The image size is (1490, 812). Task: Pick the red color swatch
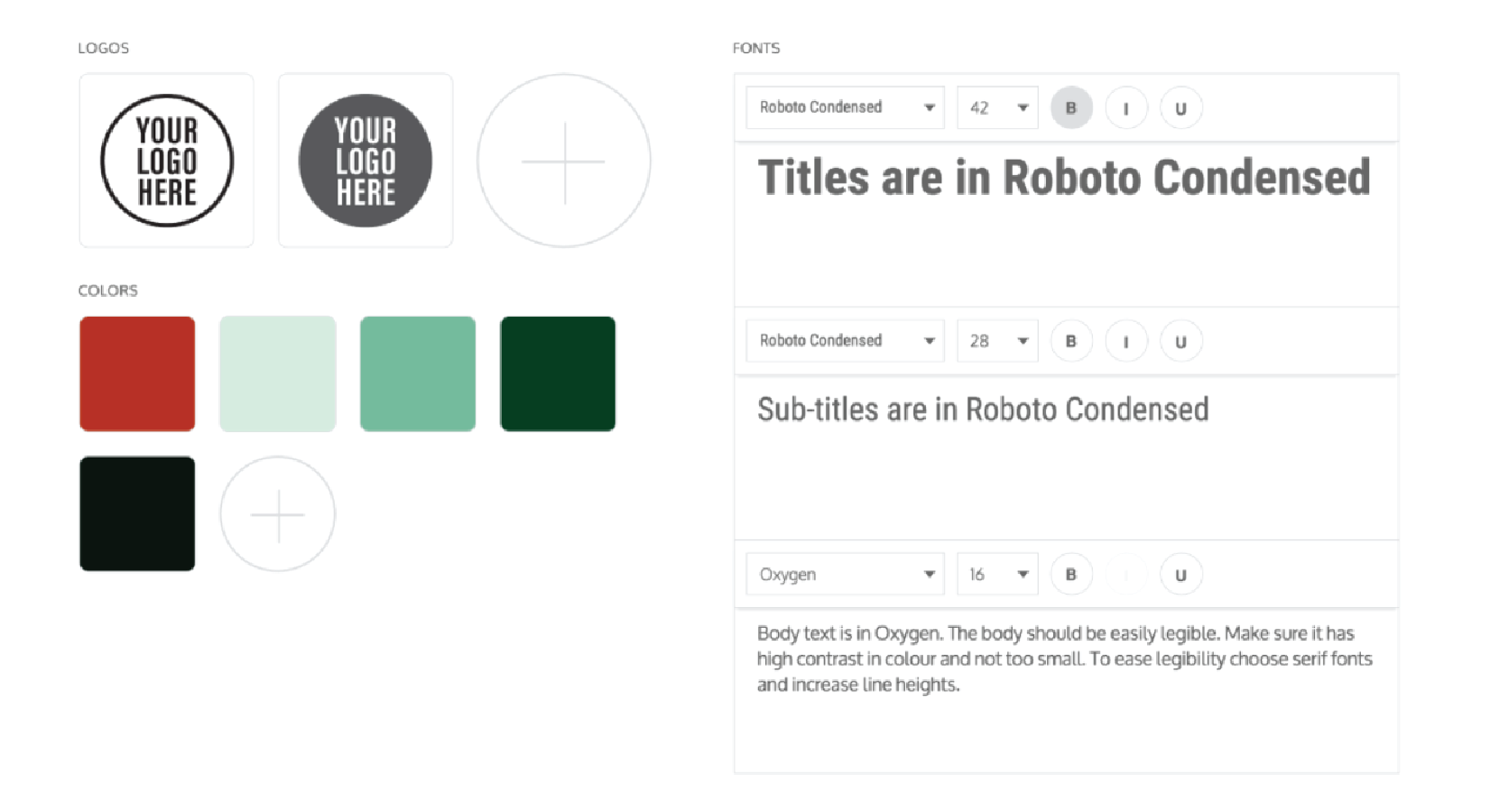137,374
